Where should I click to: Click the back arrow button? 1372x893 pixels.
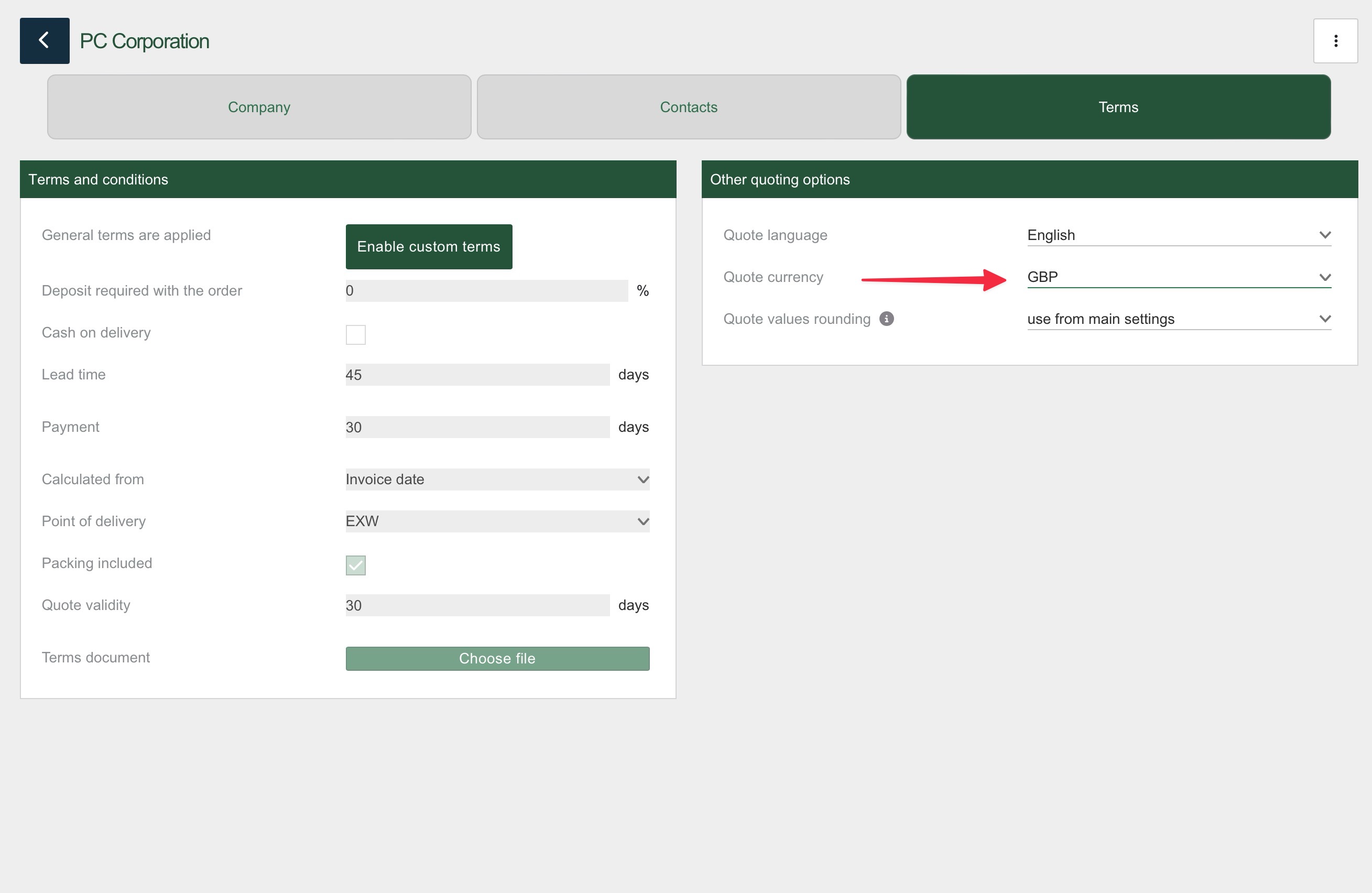(x=45, y=41)
